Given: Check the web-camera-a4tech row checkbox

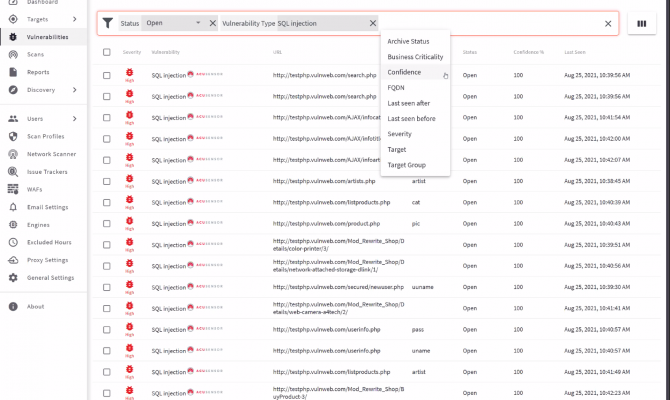Looking at the screenshot, I should [x=106, y=308].
